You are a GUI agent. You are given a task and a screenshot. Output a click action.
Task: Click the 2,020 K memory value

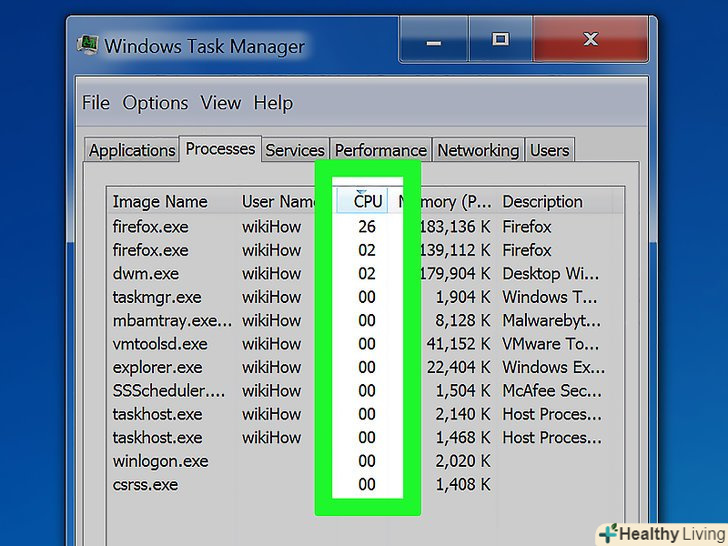coord(462,461)
